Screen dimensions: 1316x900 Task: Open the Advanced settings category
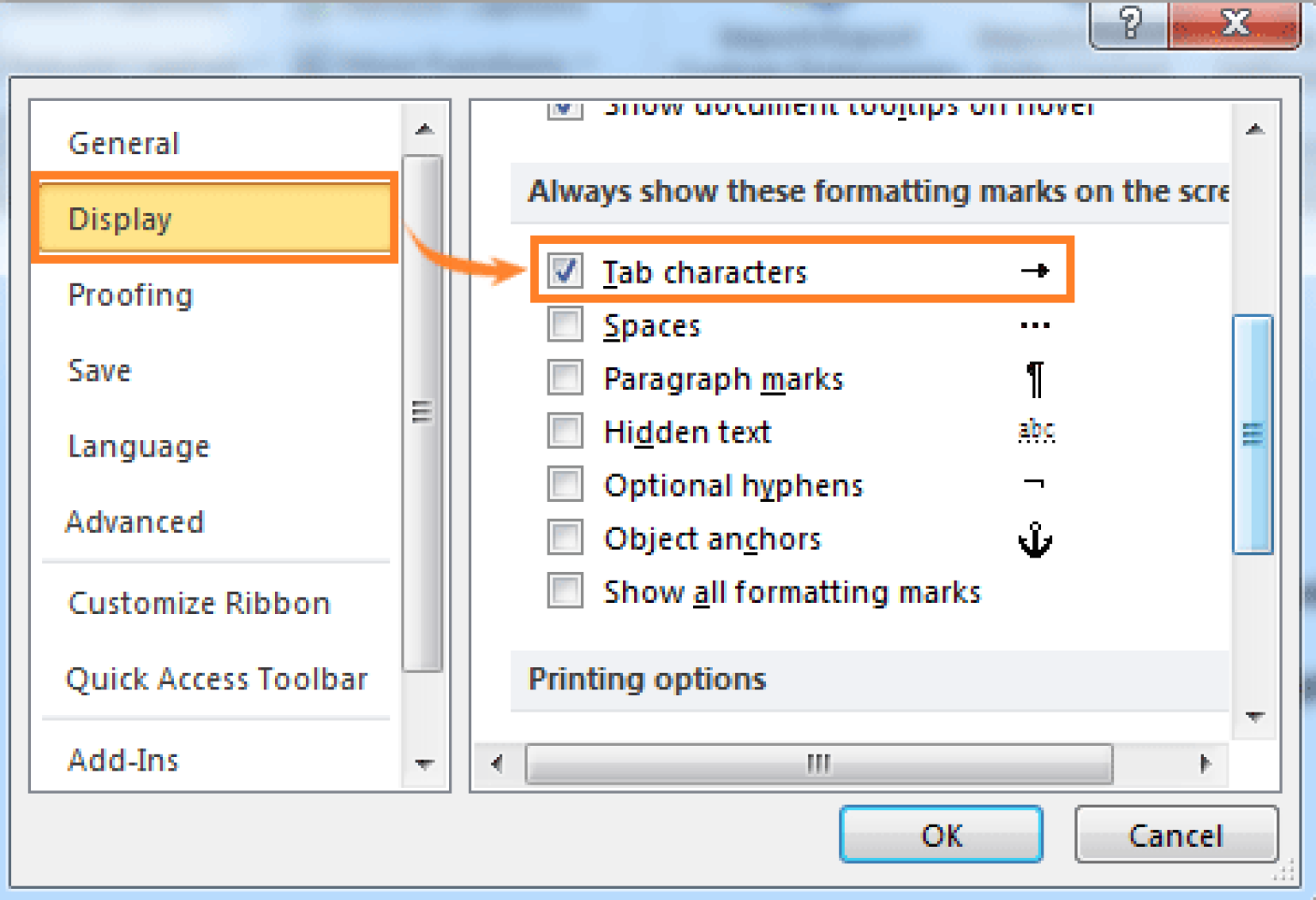tap(135, 522)
